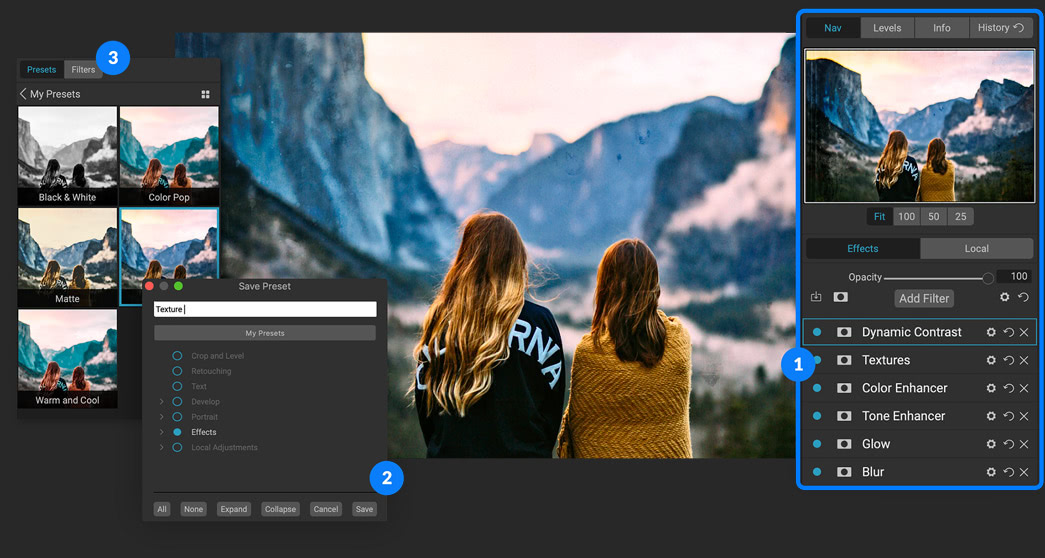The image size is (1045, 558).
Task: Reset the Dynamic Contrast filter
Action: pos(1008,332)
